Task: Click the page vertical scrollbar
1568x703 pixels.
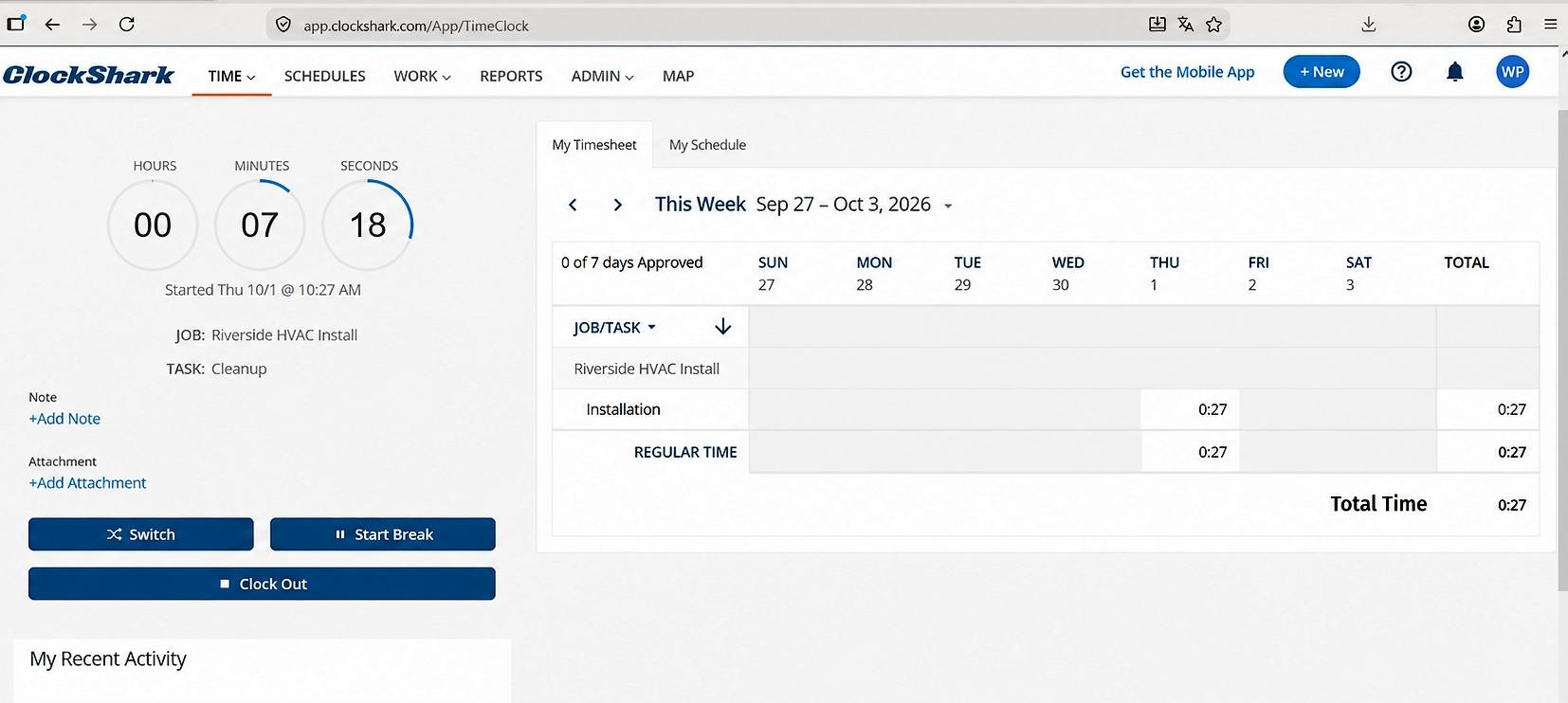Action: point(1562,351)
